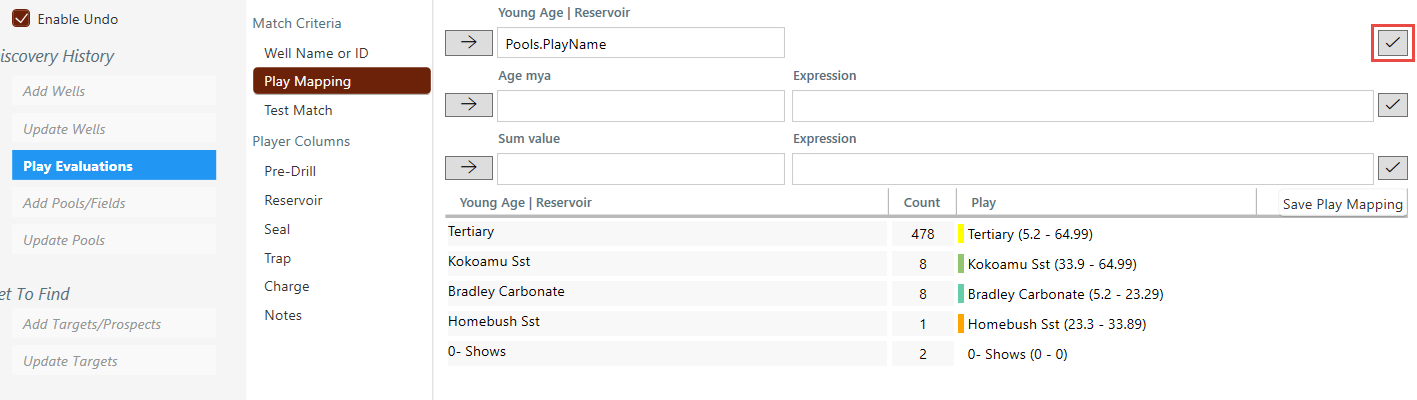Click the arrow button beside Sum value field
The height and width of the screenshot is (400, 1417).
tap(469, 168)
